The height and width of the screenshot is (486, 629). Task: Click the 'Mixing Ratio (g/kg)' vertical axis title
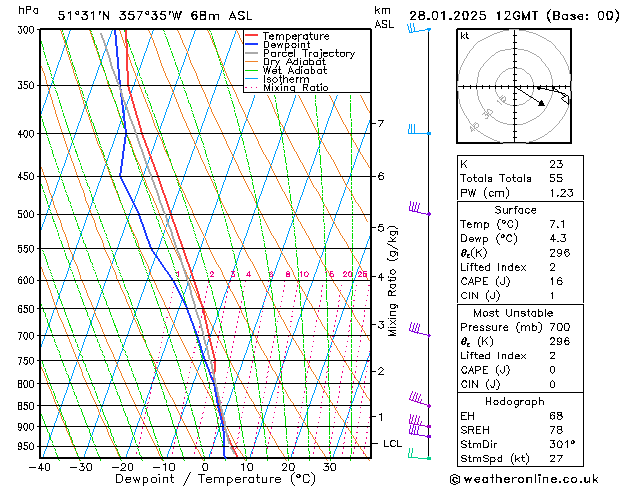pos(392,281)
